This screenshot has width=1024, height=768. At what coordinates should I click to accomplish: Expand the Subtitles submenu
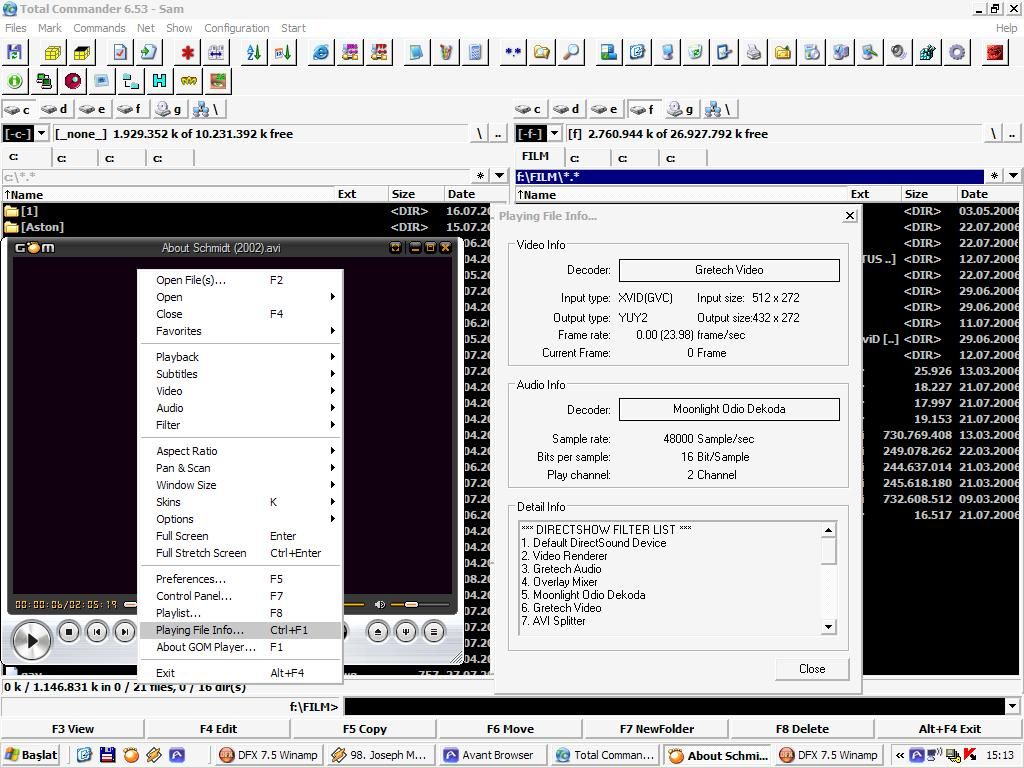(240, 374)
